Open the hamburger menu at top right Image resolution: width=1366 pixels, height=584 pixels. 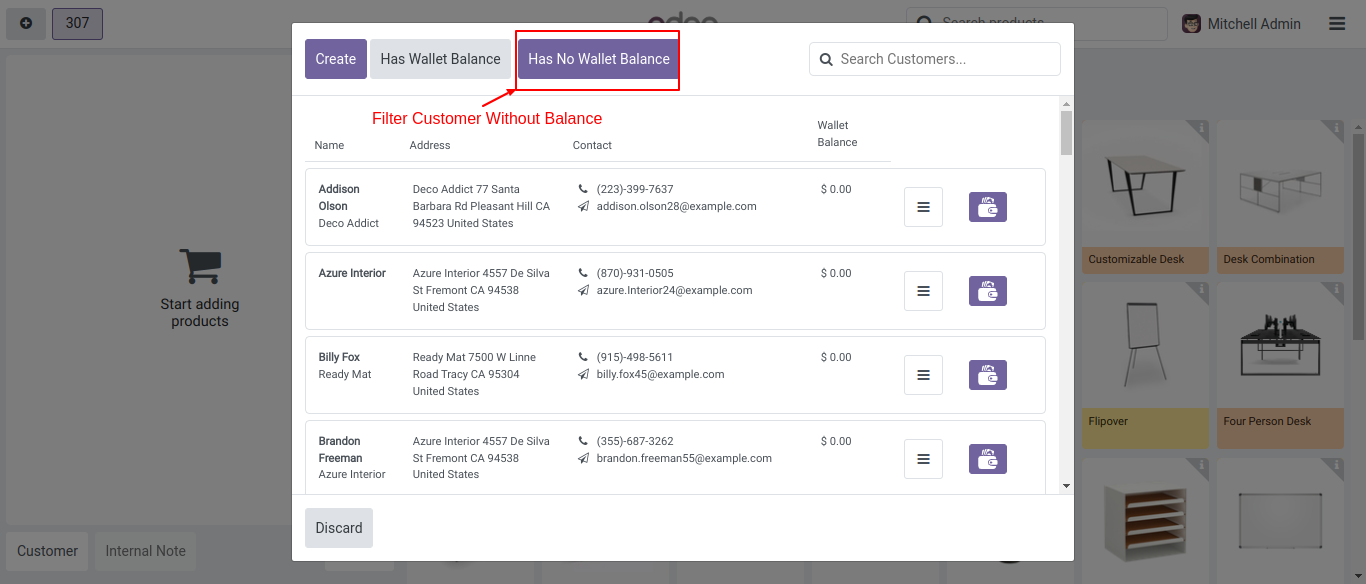coord(1337,24)
